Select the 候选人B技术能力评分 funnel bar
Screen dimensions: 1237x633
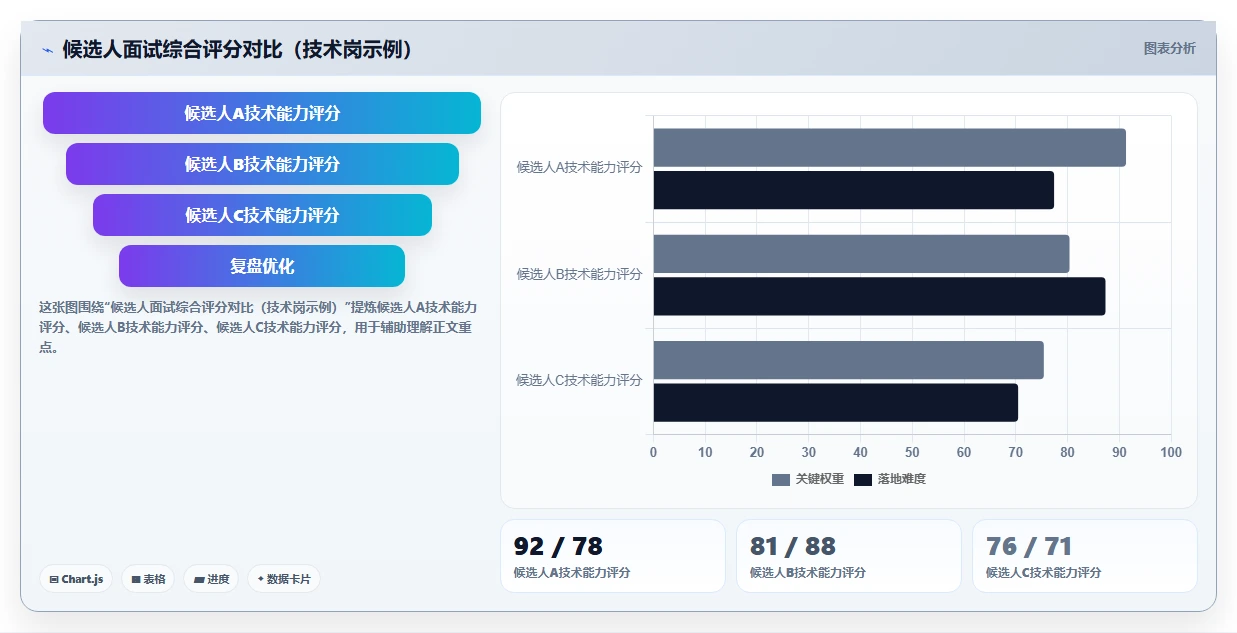point(262,164)
